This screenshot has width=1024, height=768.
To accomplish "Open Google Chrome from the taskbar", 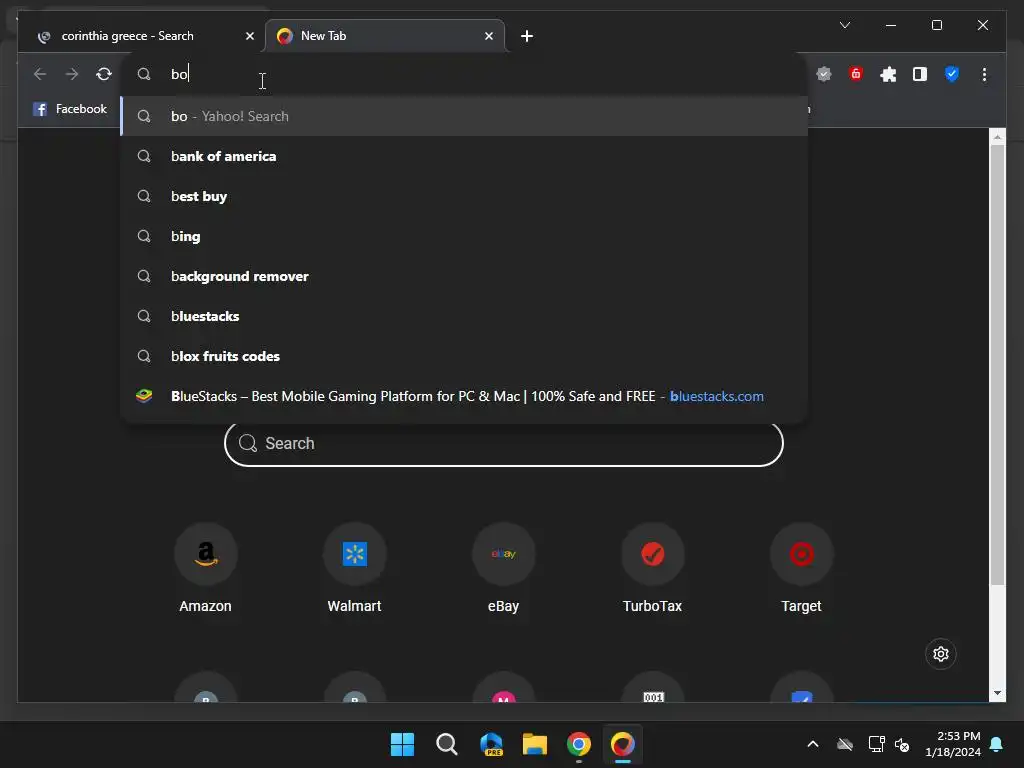I will [x=579, y=744].
